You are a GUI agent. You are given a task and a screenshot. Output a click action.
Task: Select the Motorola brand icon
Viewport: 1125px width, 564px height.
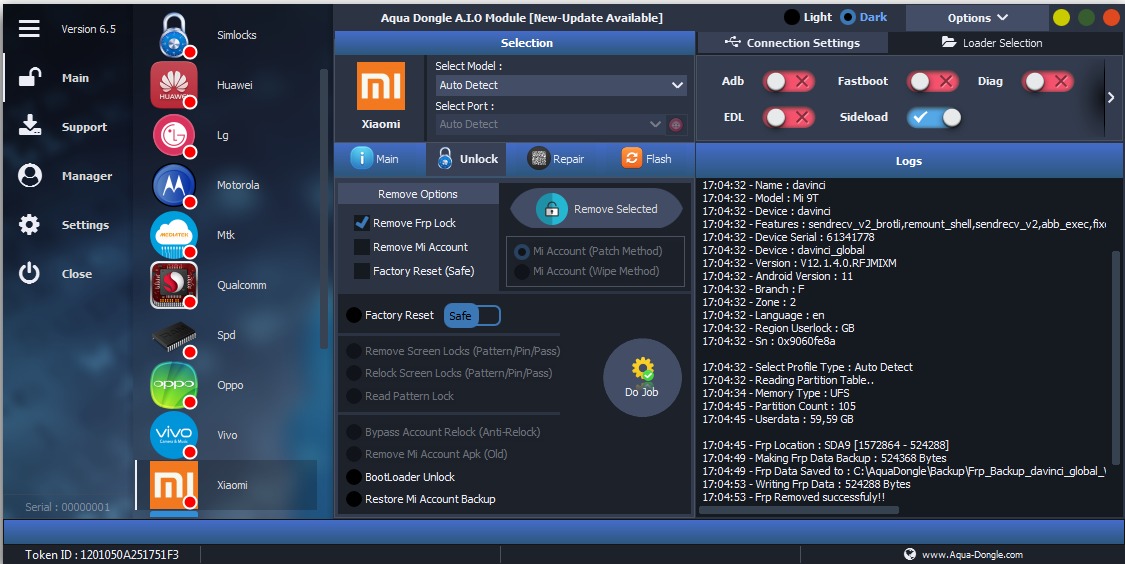[174, 185]
